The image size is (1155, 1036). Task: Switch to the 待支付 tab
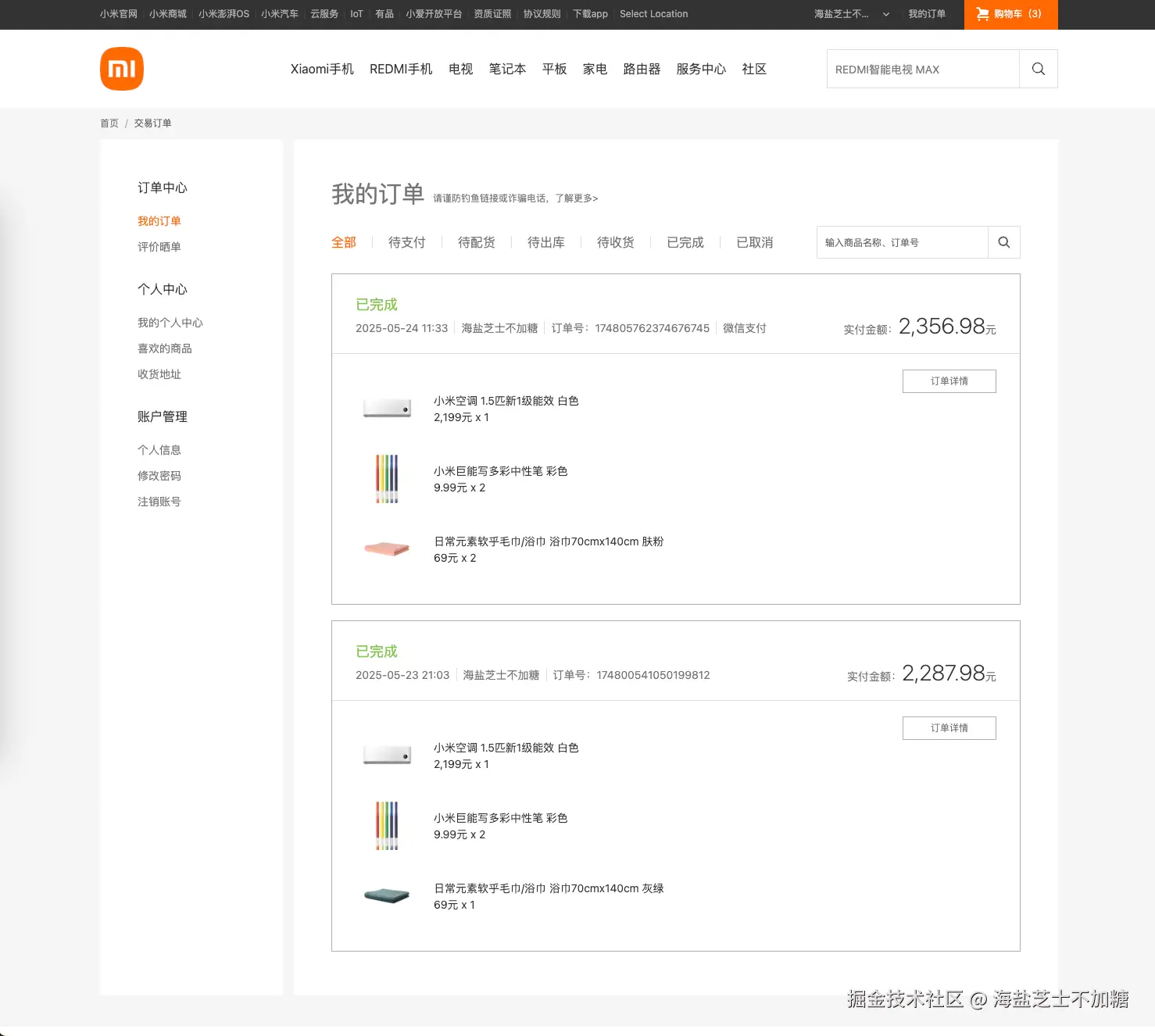pos(407,242)
